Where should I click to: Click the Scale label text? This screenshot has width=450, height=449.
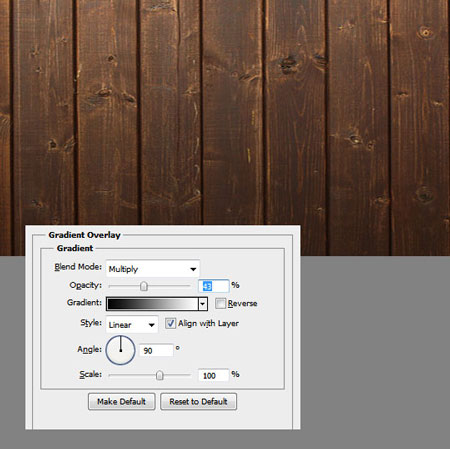(91, 374)
